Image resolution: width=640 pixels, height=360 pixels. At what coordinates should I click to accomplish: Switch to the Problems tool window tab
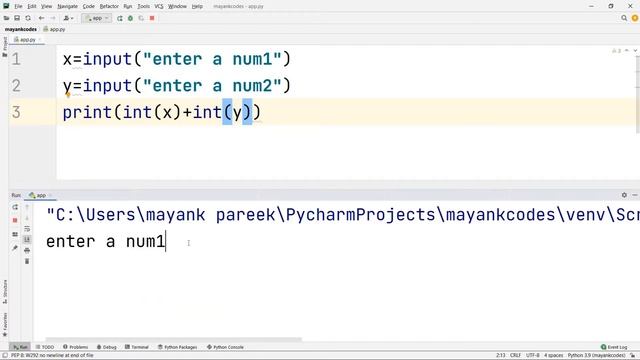click(x=76, y=347)
